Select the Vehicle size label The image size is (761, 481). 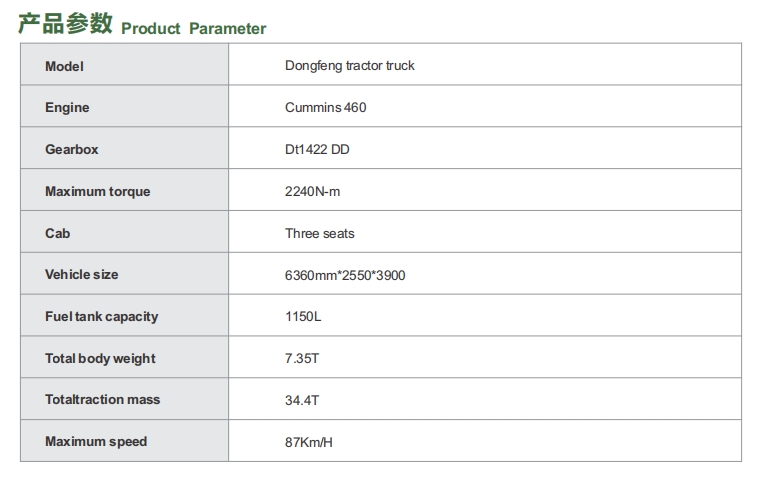pyautogui.click(x=82, y=275)
